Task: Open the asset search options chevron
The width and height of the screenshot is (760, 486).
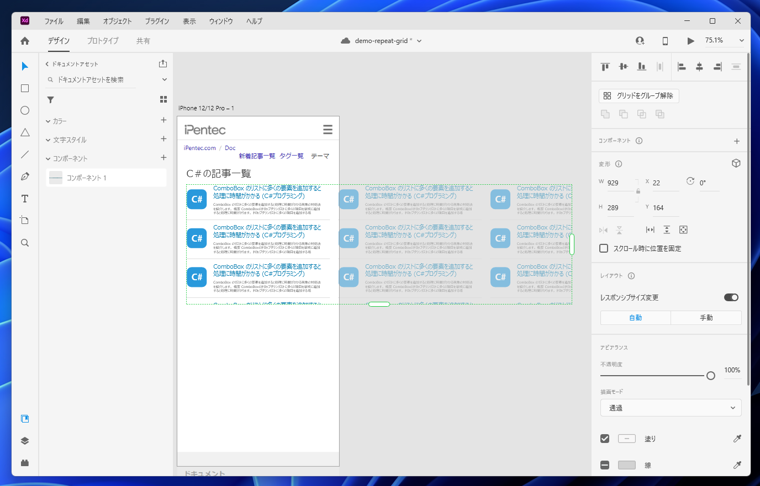Action: coord(164,79)
